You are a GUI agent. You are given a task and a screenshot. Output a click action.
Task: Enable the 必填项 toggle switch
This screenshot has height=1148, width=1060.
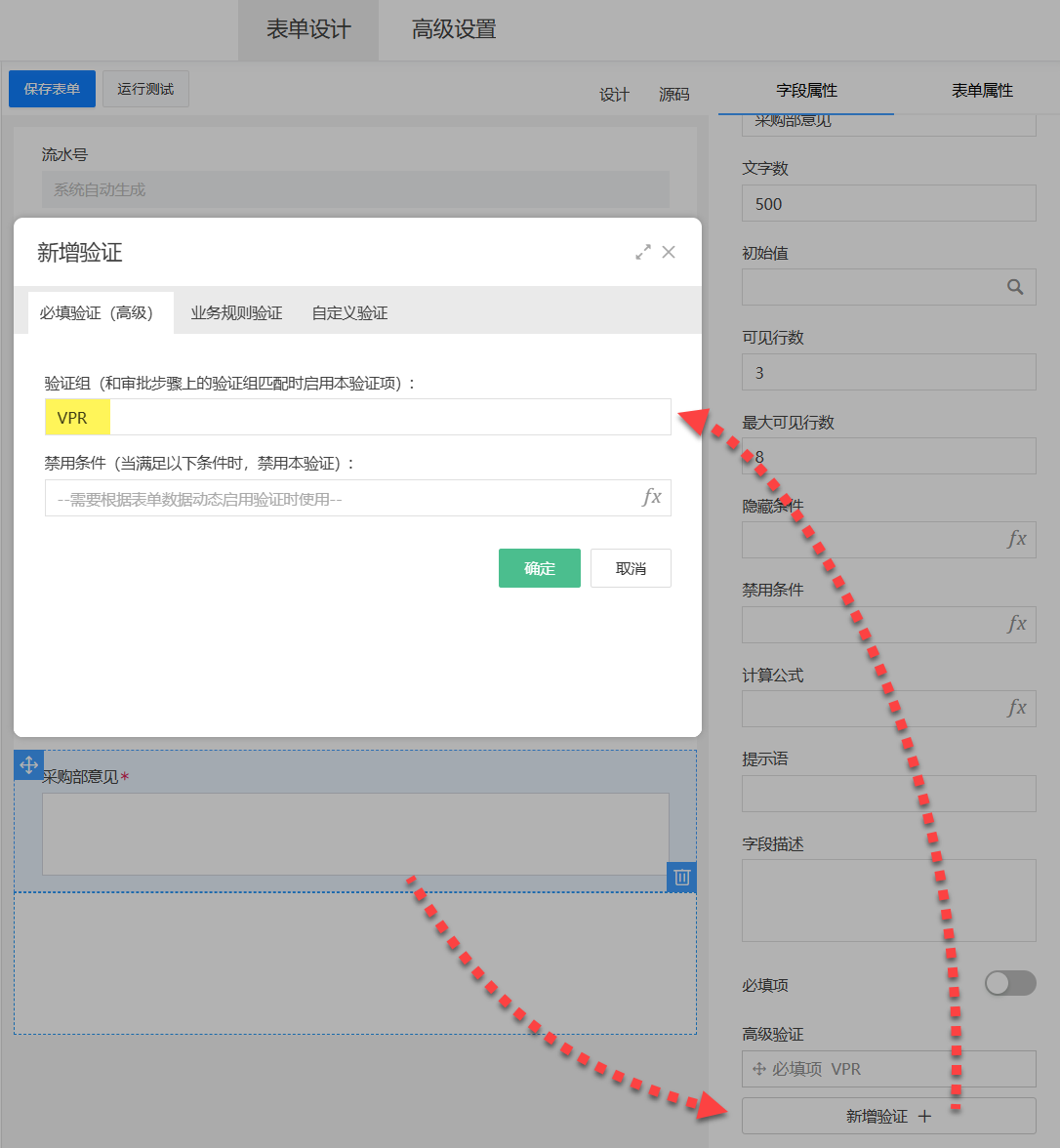(1010, 983)
